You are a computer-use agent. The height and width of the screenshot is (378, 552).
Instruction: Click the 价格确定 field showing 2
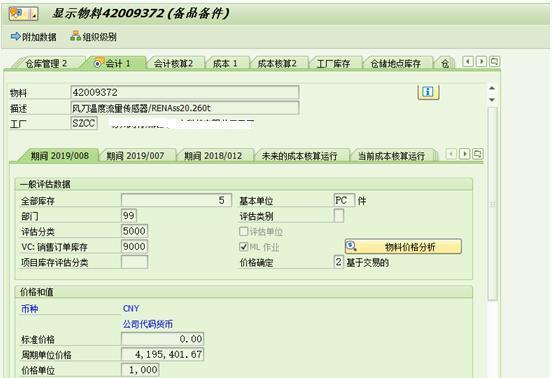click(x=338, y=262)
